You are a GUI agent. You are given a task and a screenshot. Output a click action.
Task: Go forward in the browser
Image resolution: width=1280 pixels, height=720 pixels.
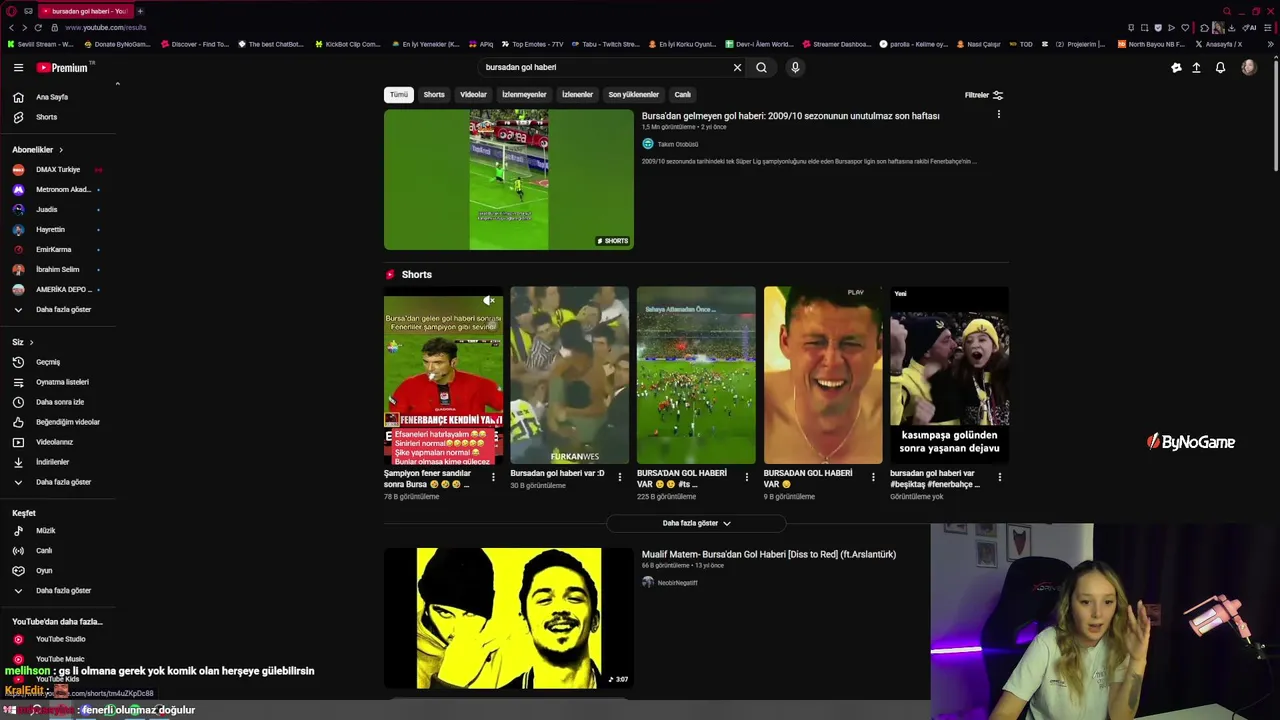point(24,27)
